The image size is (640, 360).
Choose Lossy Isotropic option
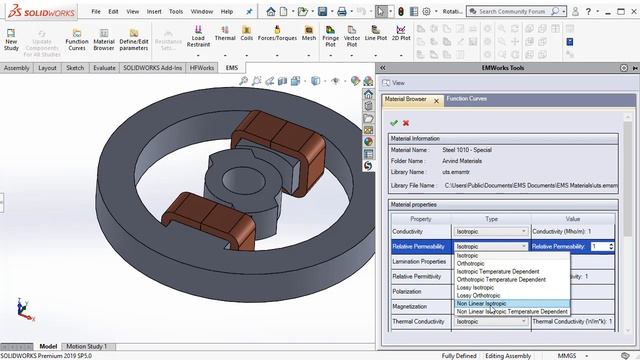[512, 287]
